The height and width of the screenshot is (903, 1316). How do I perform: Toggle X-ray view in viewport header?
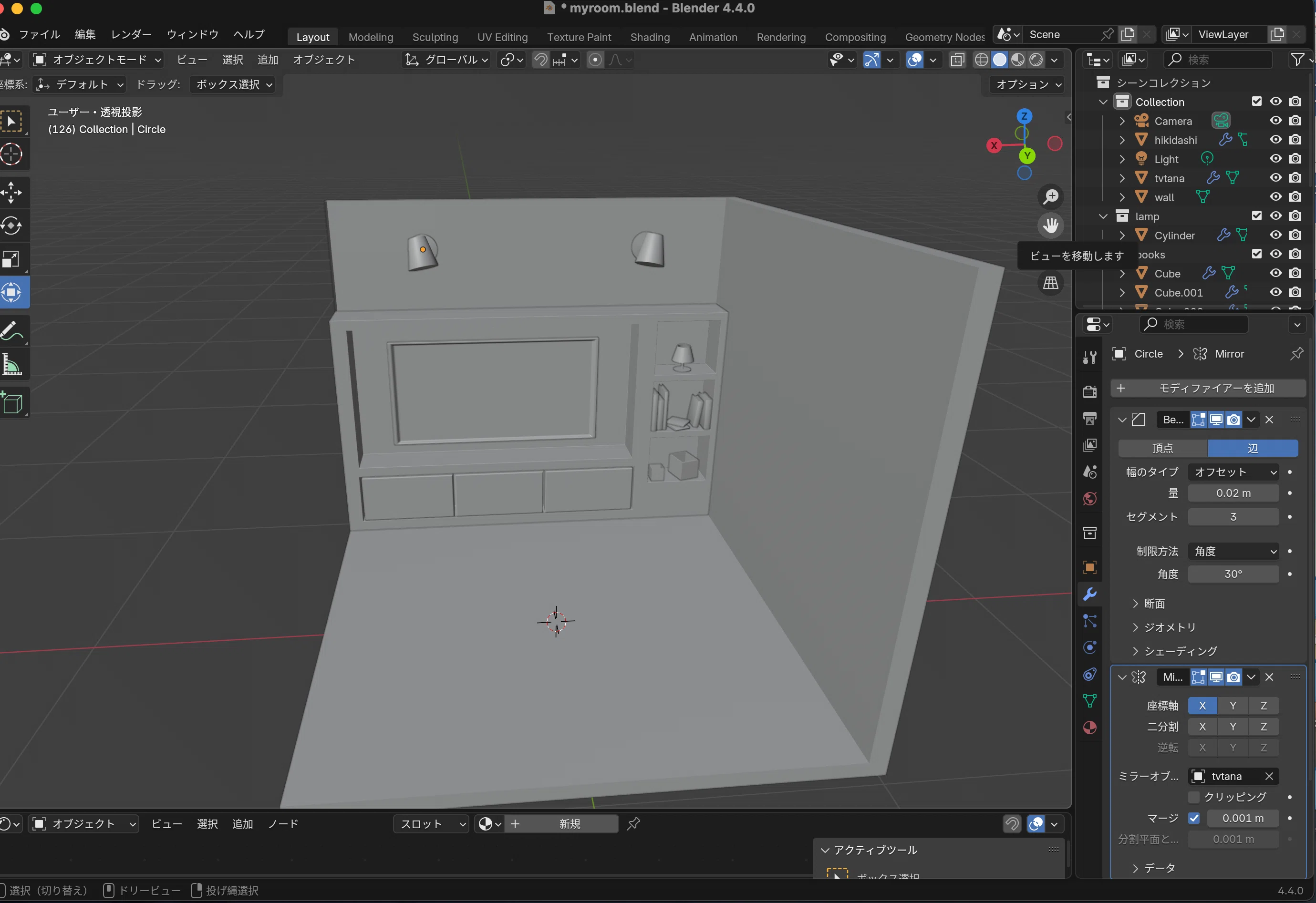(958, 60)
